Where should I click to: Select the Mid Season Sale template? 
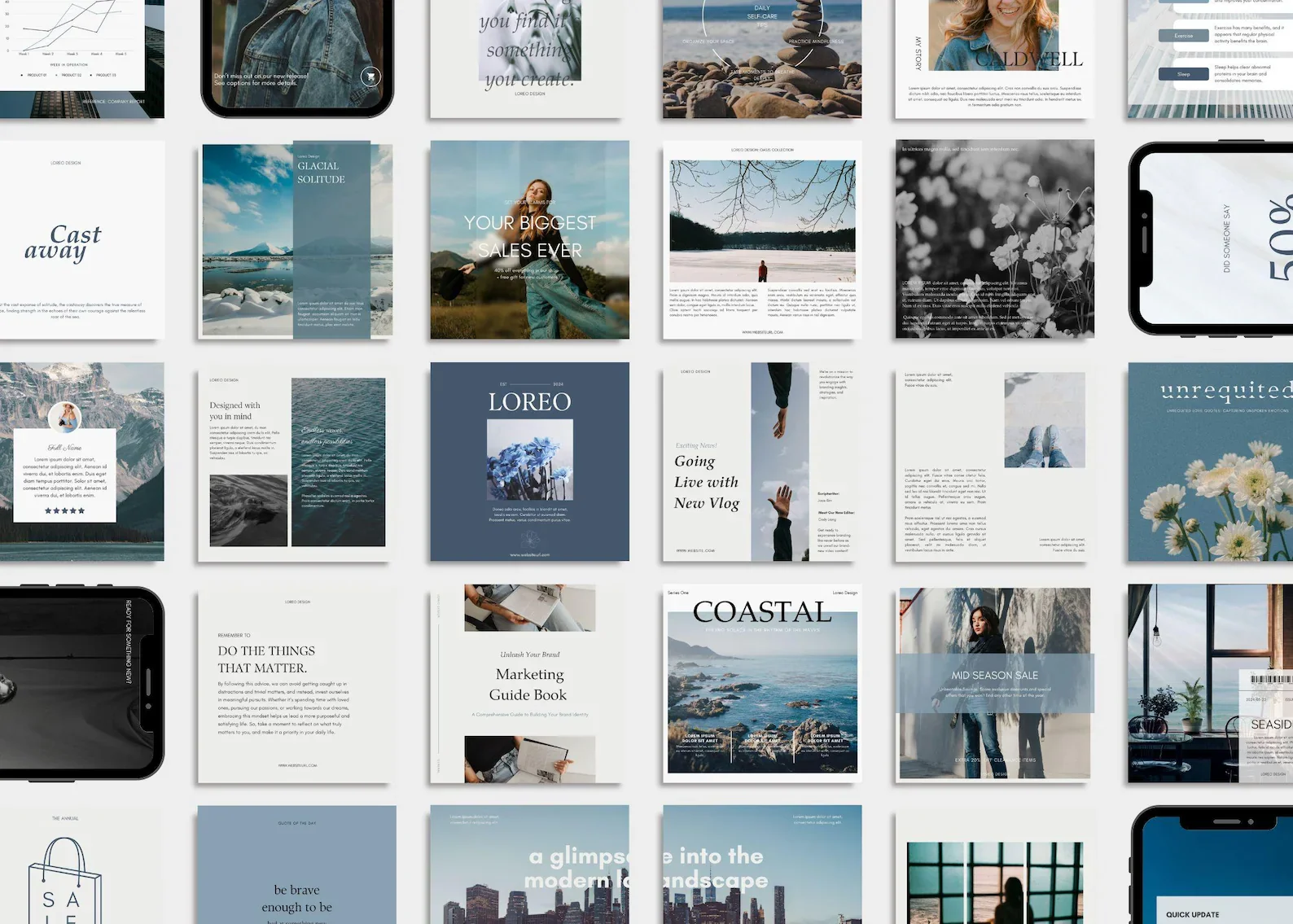pos(995,684)
